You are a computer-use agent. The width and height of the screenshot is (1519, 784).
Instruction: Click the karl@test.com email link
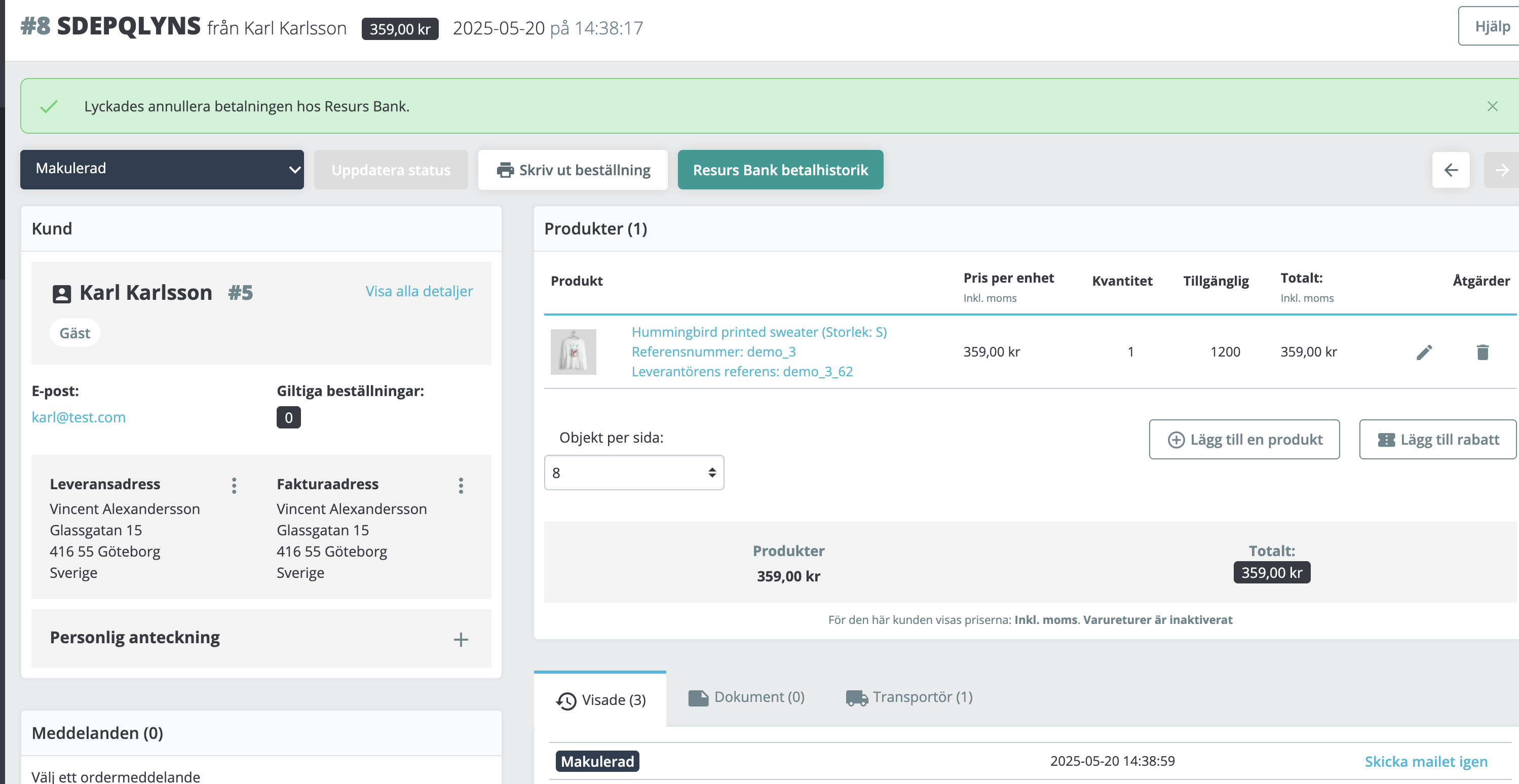(x=79, y=417)
